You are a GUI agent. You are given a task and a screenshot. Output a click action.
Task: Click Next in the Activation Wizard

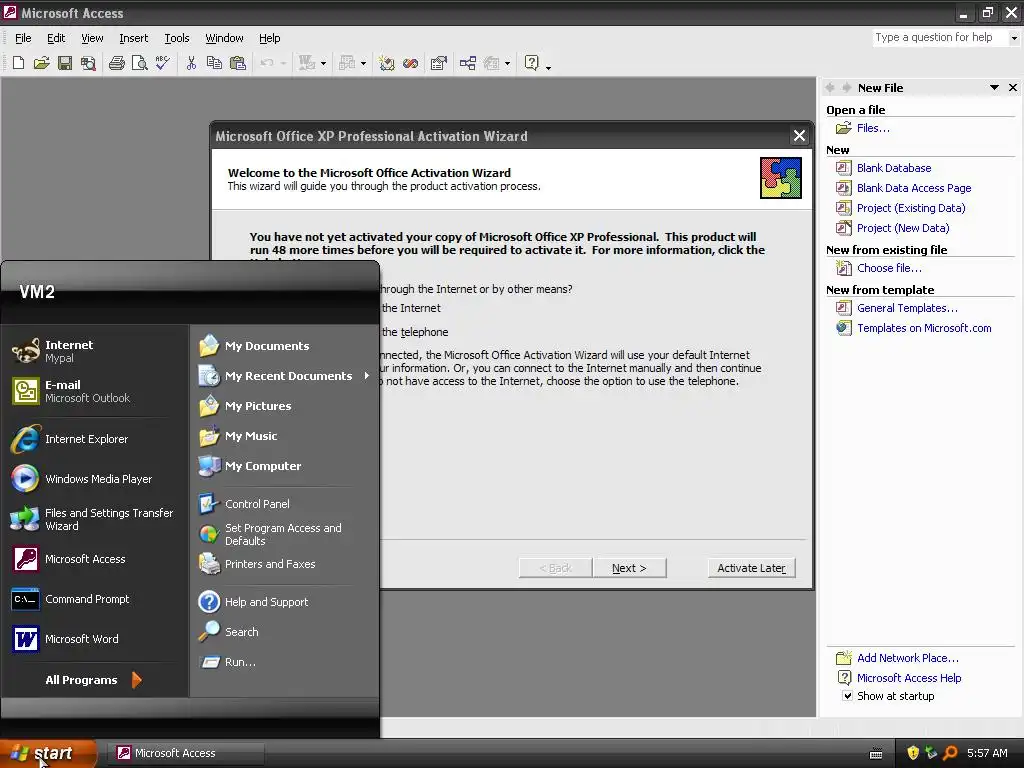[x=629, y=568]
